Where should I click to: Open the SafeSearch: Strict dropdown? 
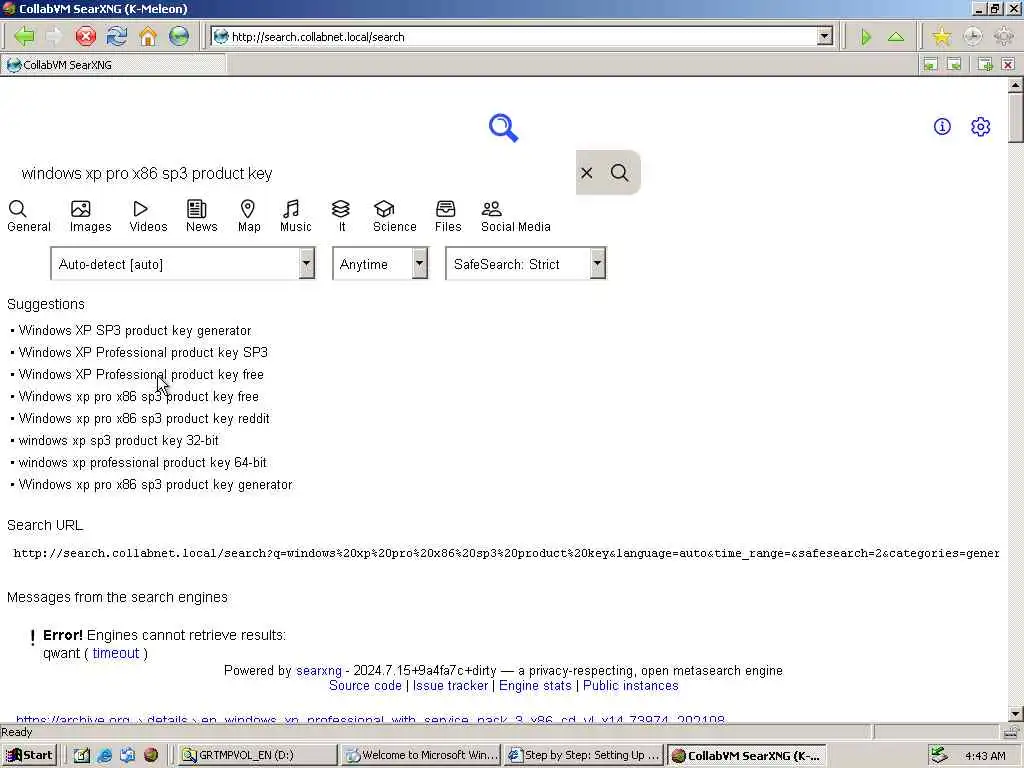(526, 264)
